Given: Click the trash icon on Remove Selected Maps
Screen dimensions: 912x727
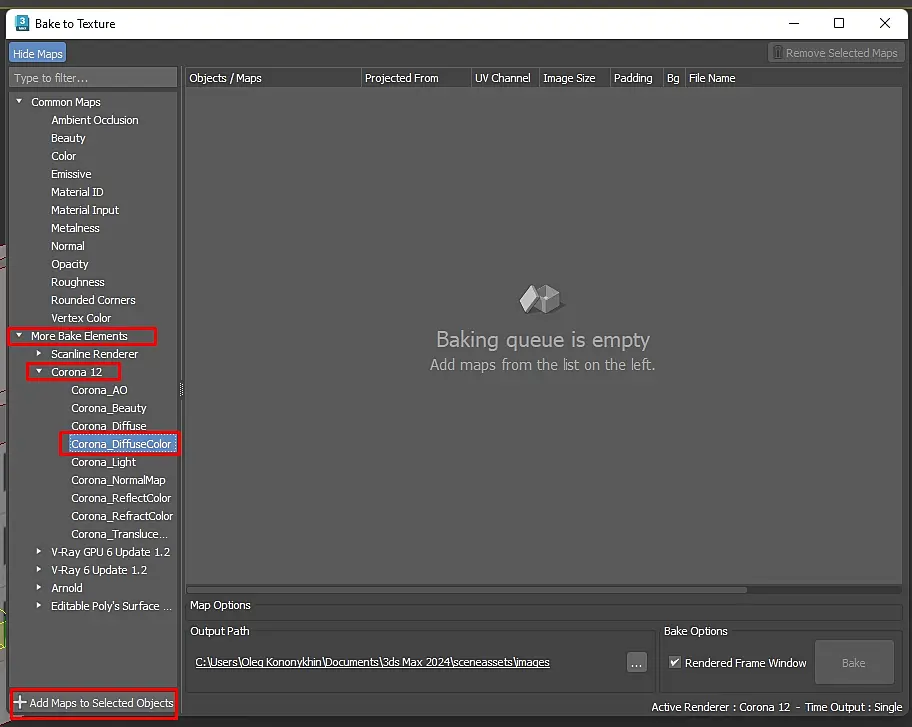Looking at the screenshot, I should click(x=778, y=53).
